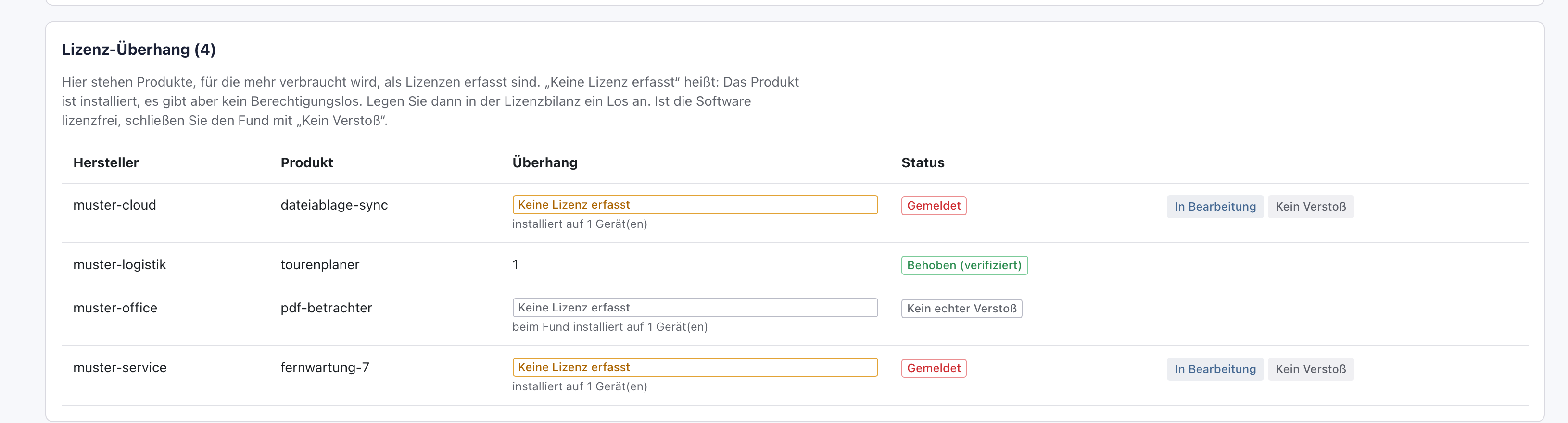Click 'beim Fund installiert auf 1 Gerät(en)' note
Image resolution: width=1568 pixels, height=423 pixels.
(610, 327)
